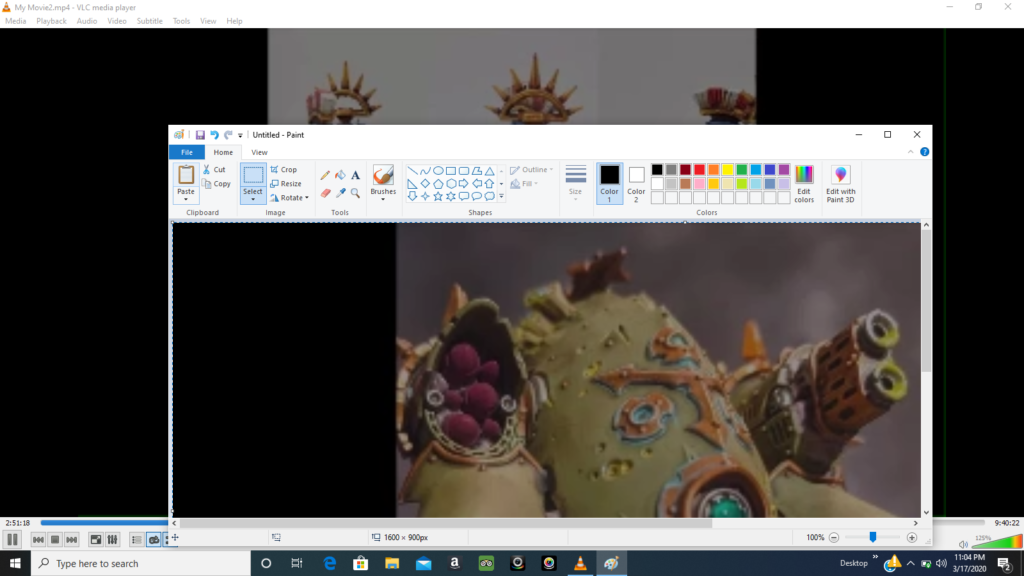The width and height of the screenshot is (1024, 576).
Task: Open the shape Outline dropdown
Action: tap(532, 170)
